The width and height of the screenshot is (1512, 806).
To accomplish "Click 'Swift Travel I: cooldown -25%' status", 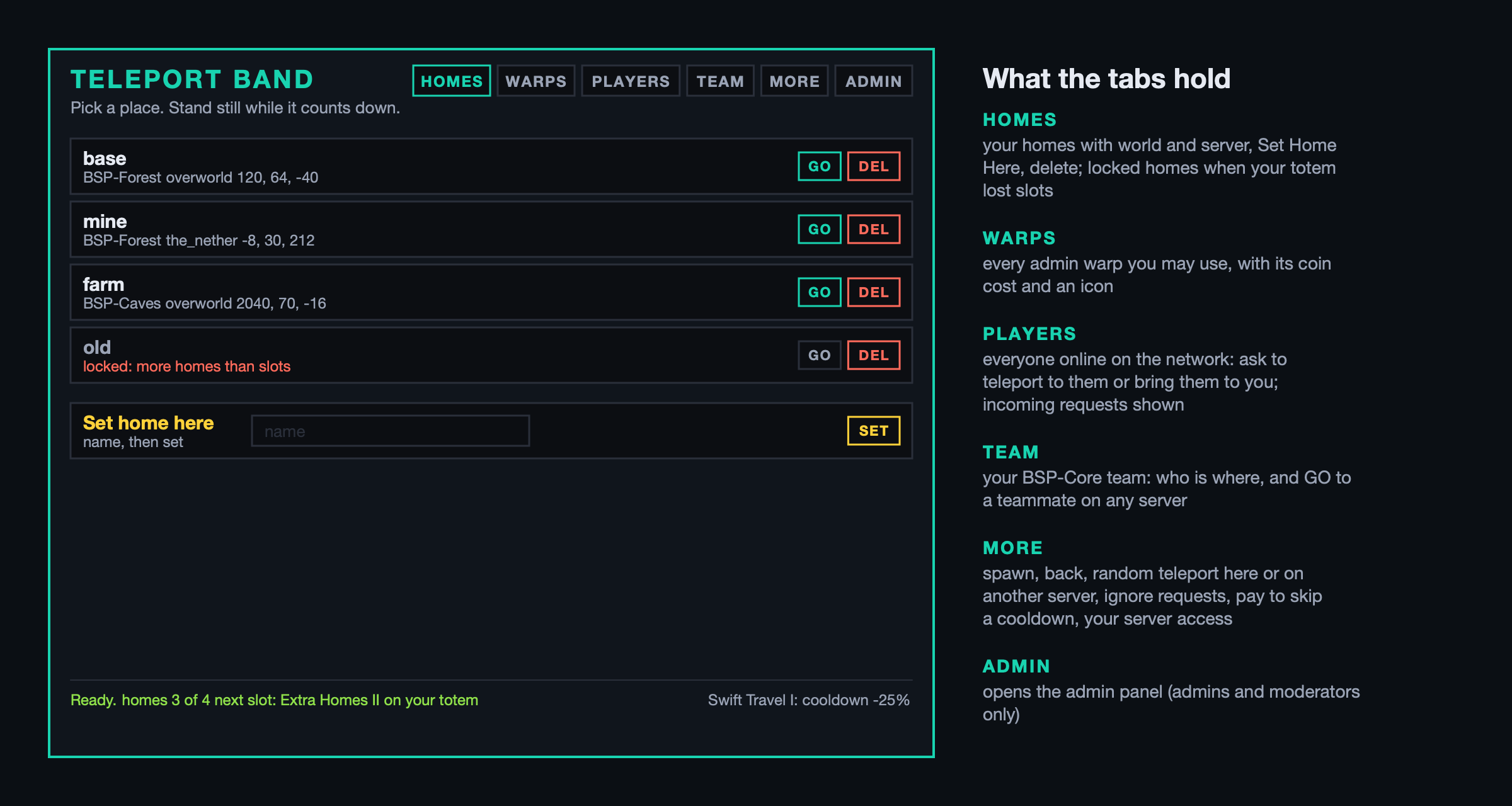I will pos(808,700).
